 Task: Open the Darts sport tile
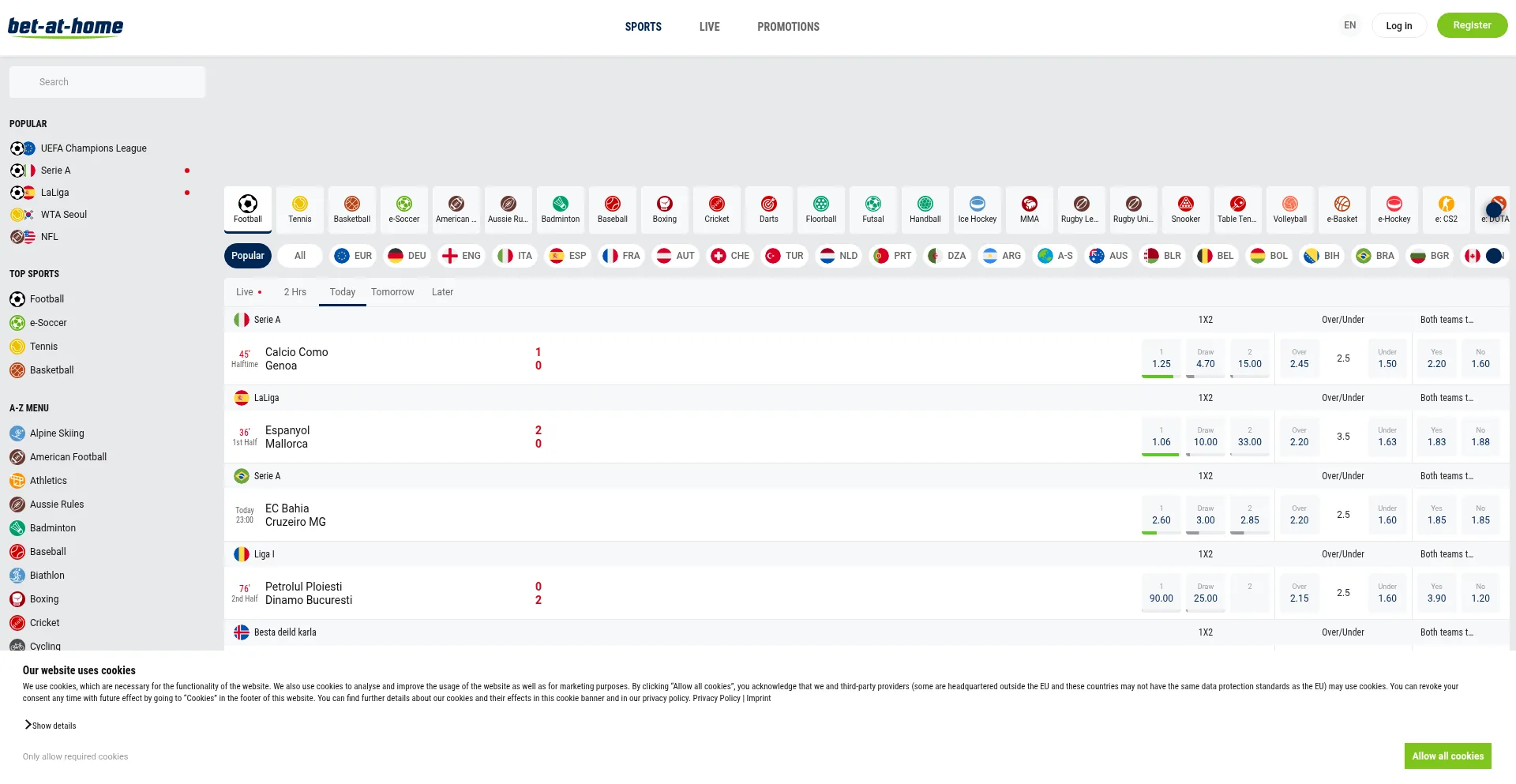[x=769, y=209]
